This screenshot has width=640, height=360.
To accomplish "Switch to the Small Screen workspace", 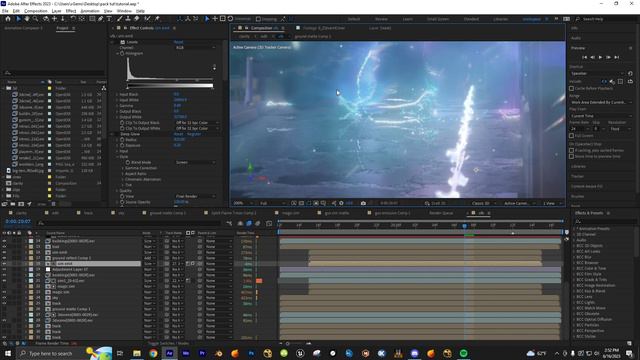I will 438,19.
